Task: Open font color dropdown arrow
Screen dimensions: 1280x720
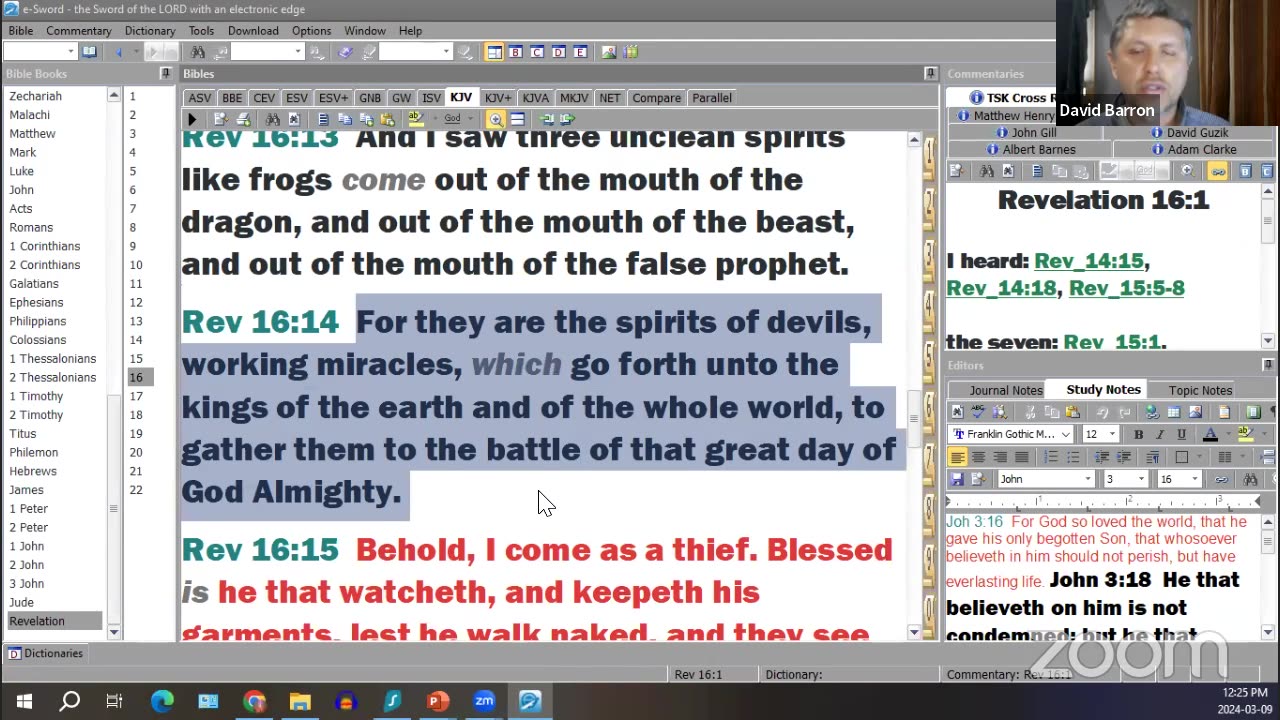Action: (1228, 434)
